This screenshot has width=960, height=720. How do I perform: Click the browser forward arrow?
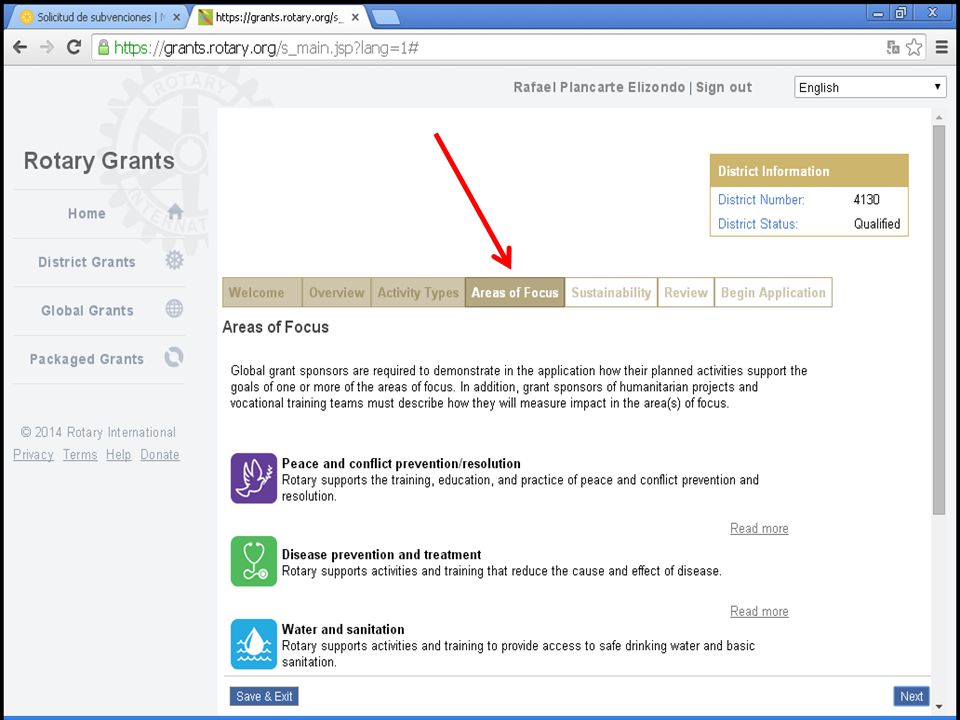pyautogui.click(x=47, y=47)
